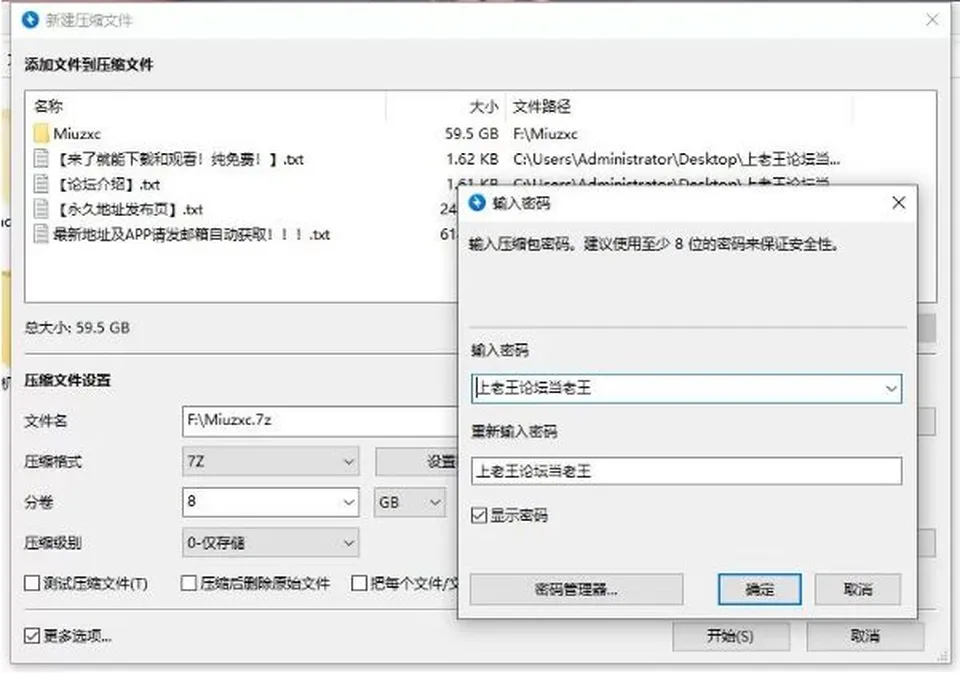This screenshot has height=674, width=960.
Task: Click the 设置 button beside the 7Z format
Action: coord(416,462)
